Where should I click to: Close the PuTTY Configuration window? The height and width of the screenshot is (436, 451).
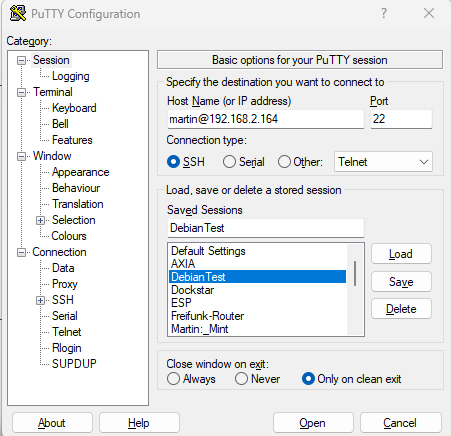[429, 13]
